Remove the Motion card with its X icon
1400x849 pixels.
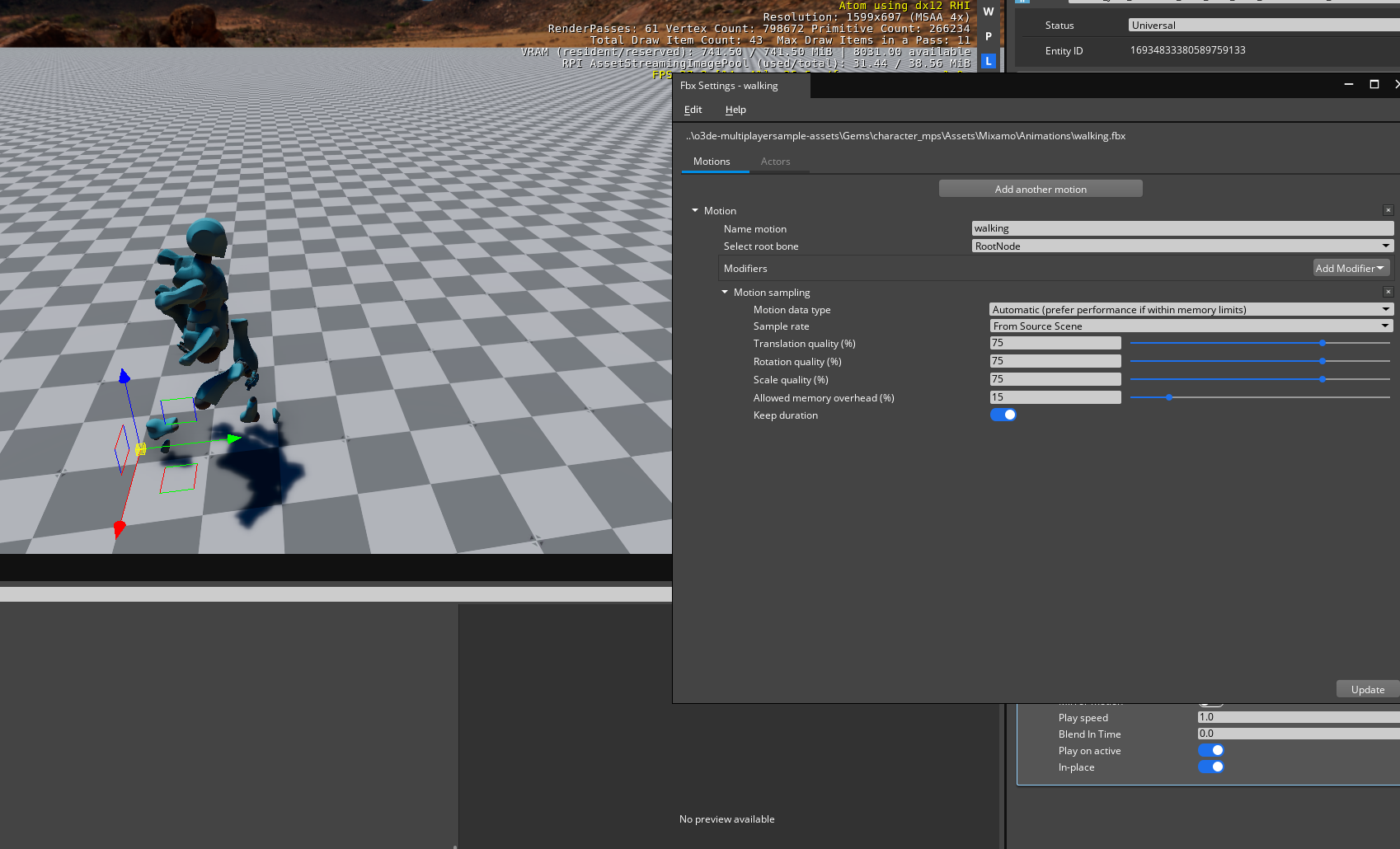coord(1388,210)
